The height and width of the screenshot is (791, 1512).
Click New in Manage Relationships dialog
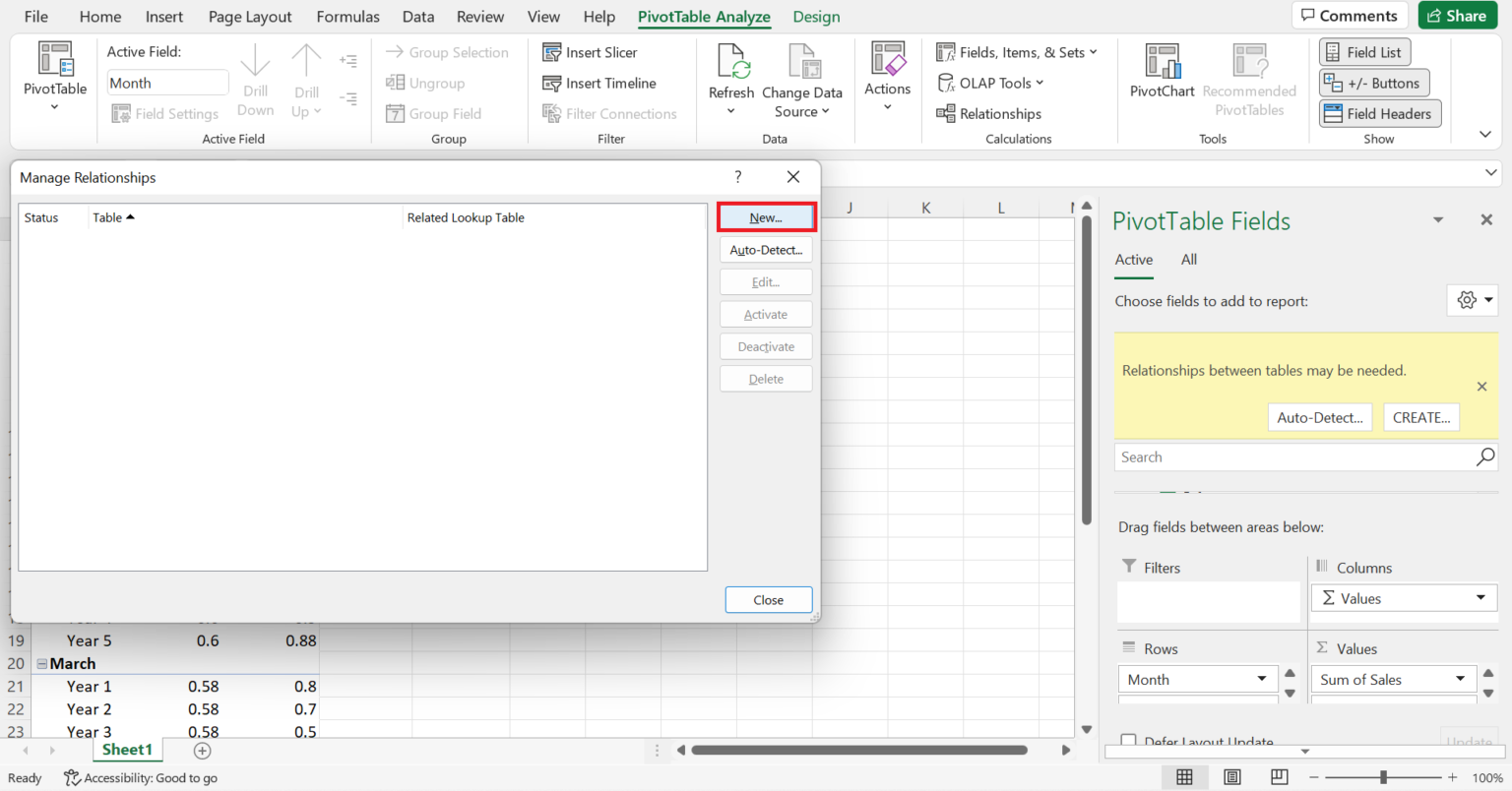[766, 217]
